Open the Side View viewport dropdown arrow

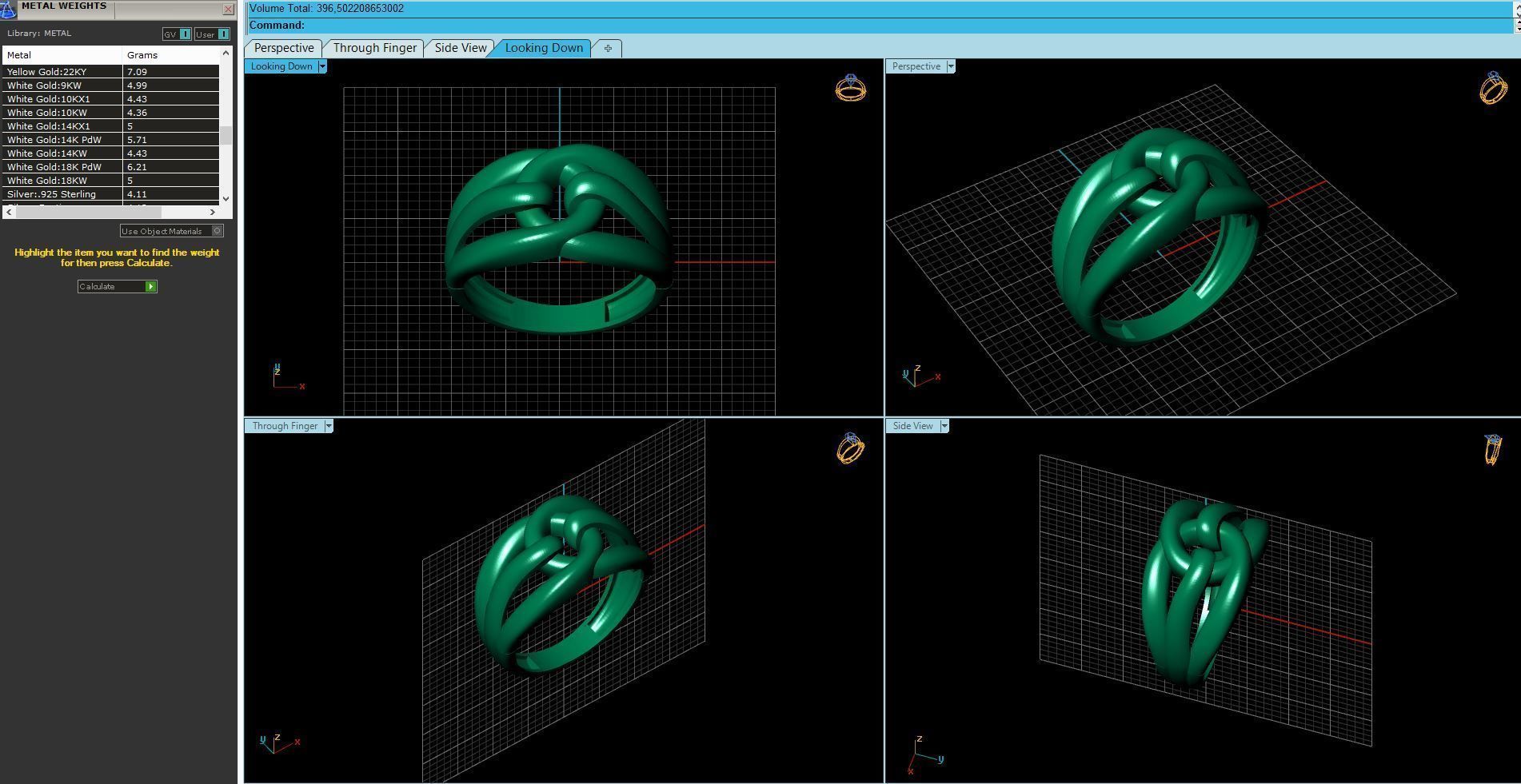(944, 426)
